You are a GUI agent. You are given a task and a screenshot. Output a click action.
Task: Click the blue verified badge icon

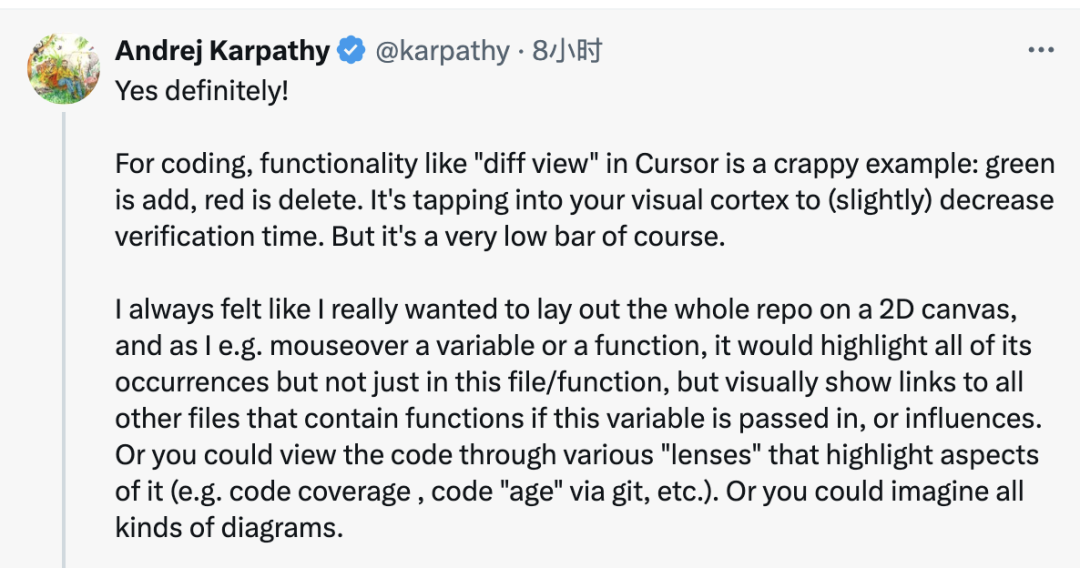tap(351, 50)
